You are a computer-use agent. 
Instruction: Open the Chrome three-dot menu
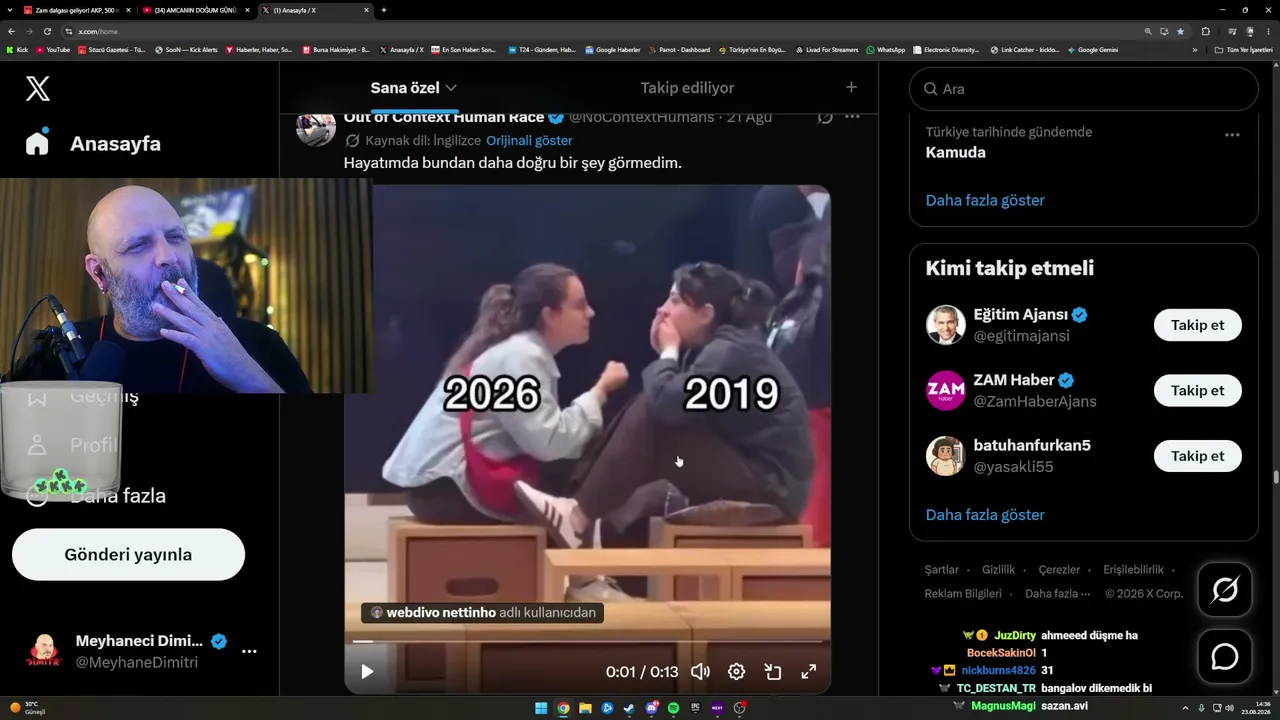(x=1267, y=31)
